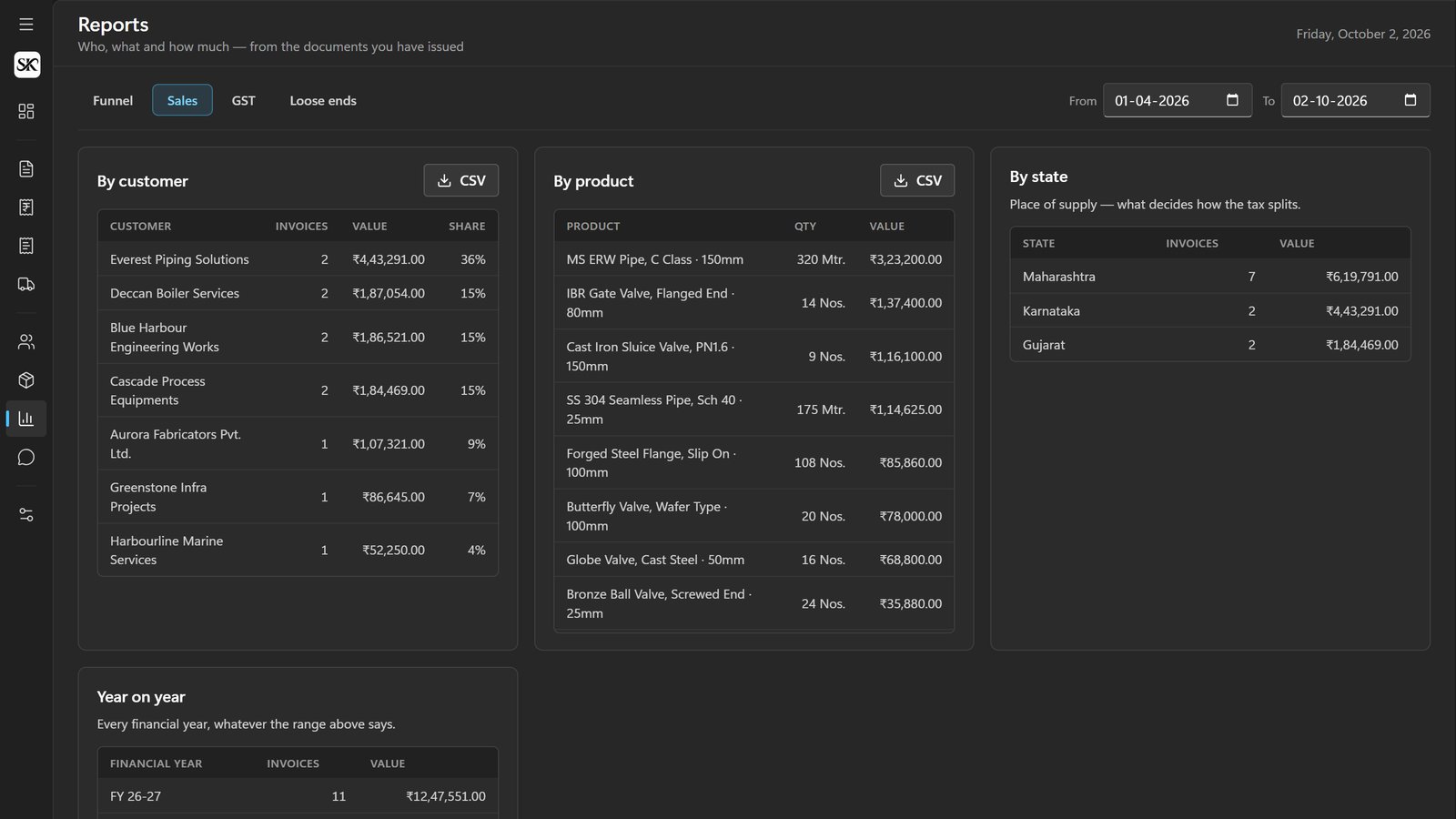
Task: Download By customer CSV
Action: tap(461, 180)
